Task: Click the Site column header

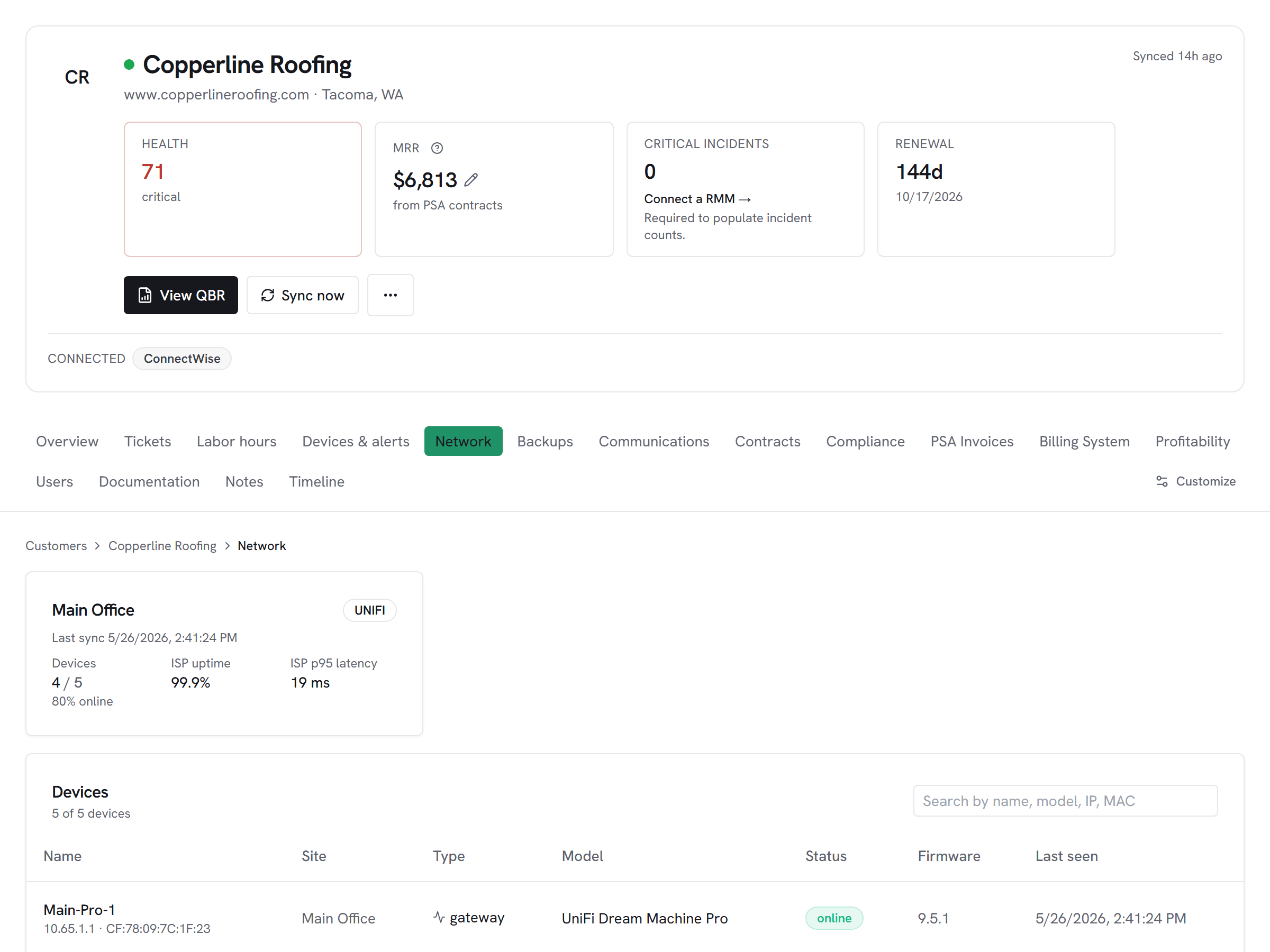Action: [314, 856]
